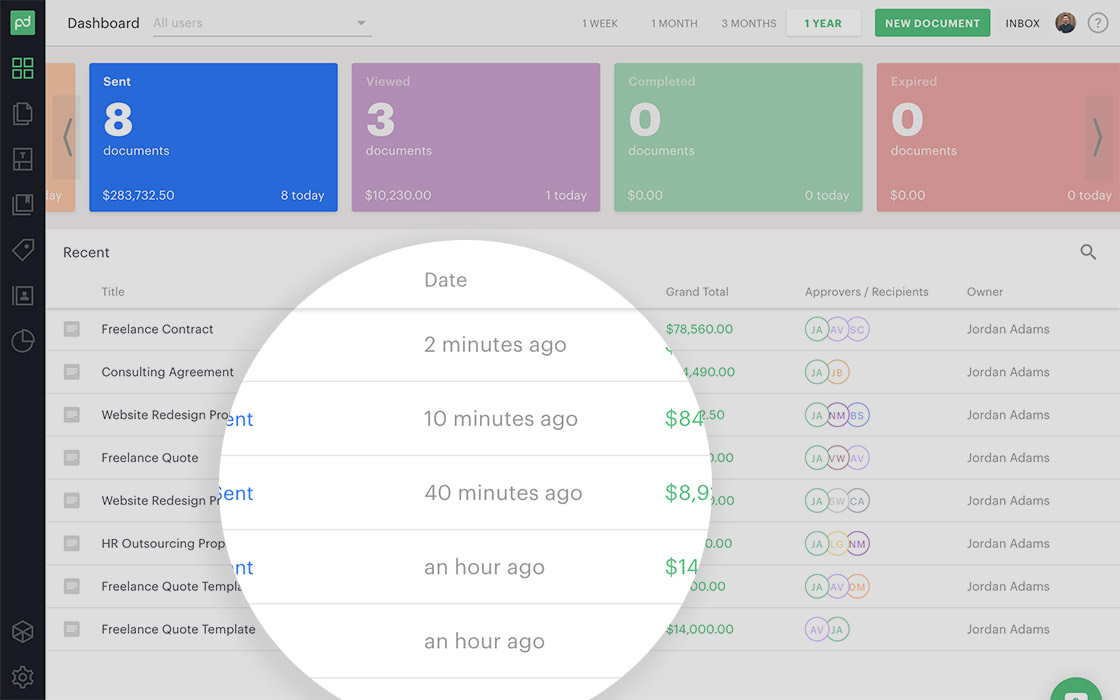Open the Expired documents card
This screenshot has width=1120, height=700.
[x=998, y=137]
